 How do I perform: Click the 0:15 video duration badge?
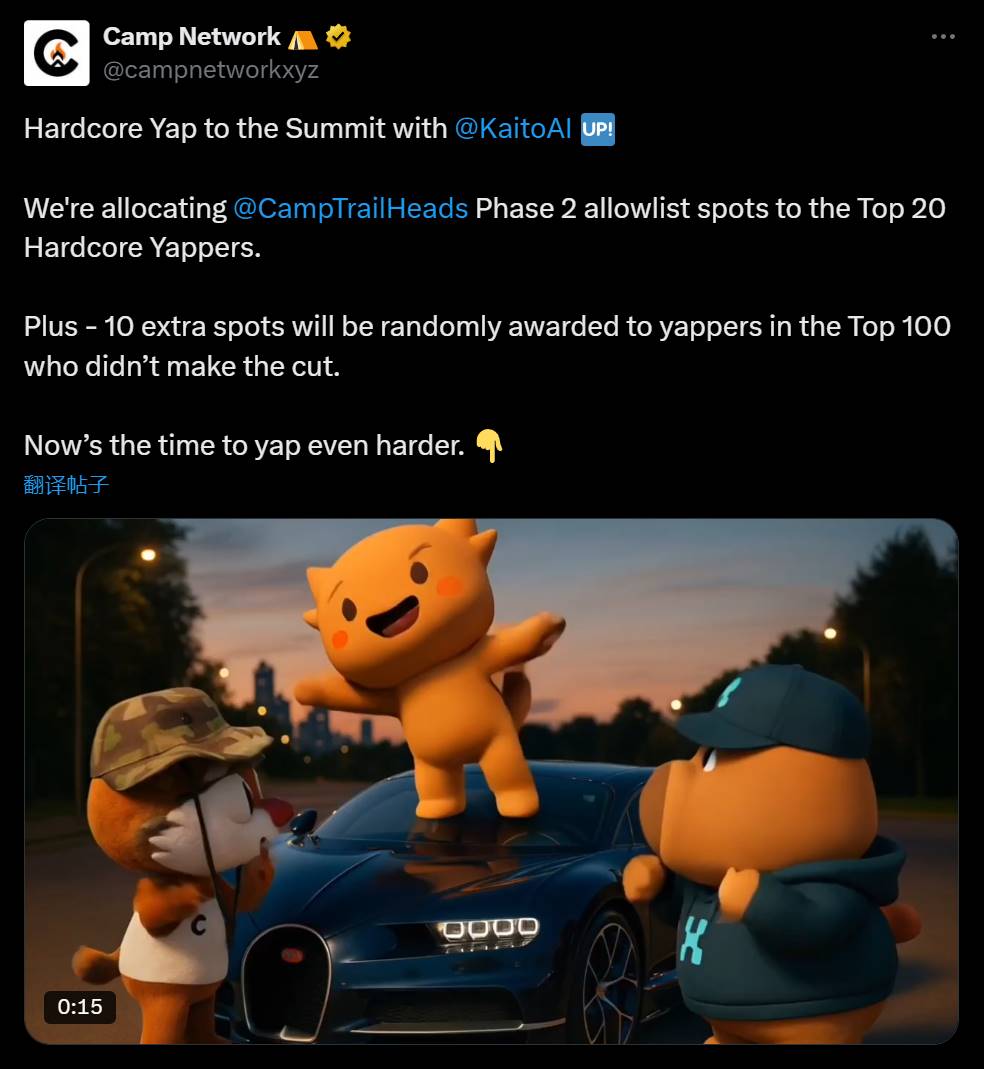click(x=80, y=1007)
